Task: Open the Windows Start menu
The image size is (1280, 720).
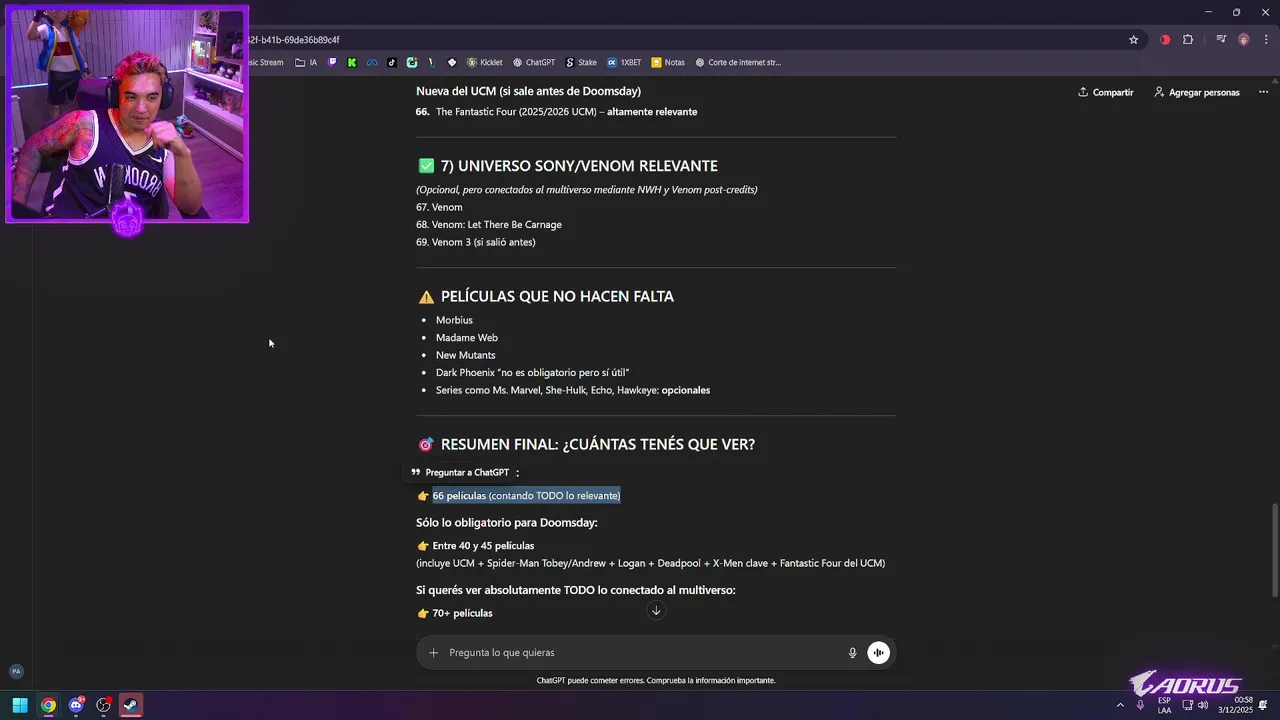Action: 20,706
